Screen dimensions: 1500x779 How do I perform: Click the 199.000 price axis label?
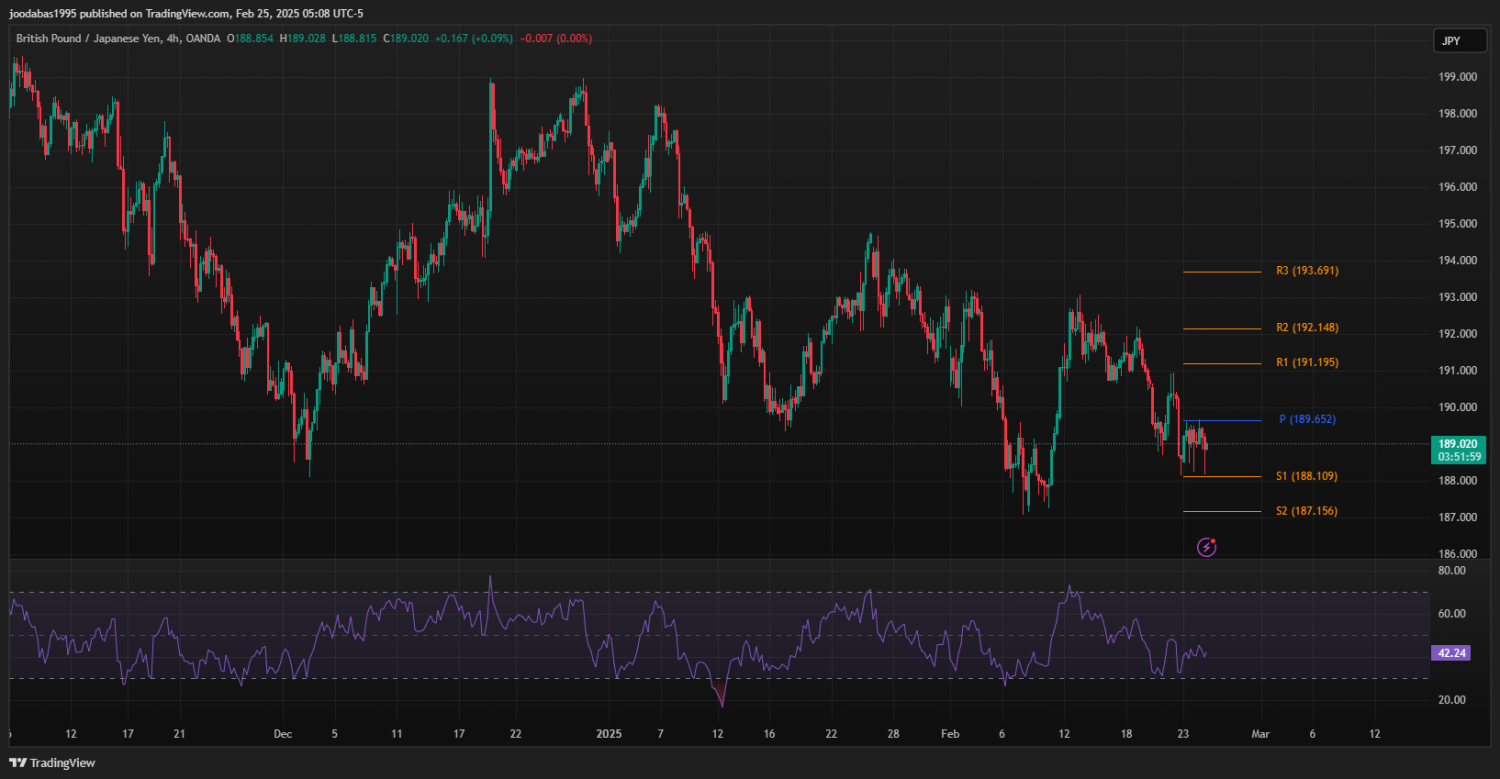pos(1458,77)
